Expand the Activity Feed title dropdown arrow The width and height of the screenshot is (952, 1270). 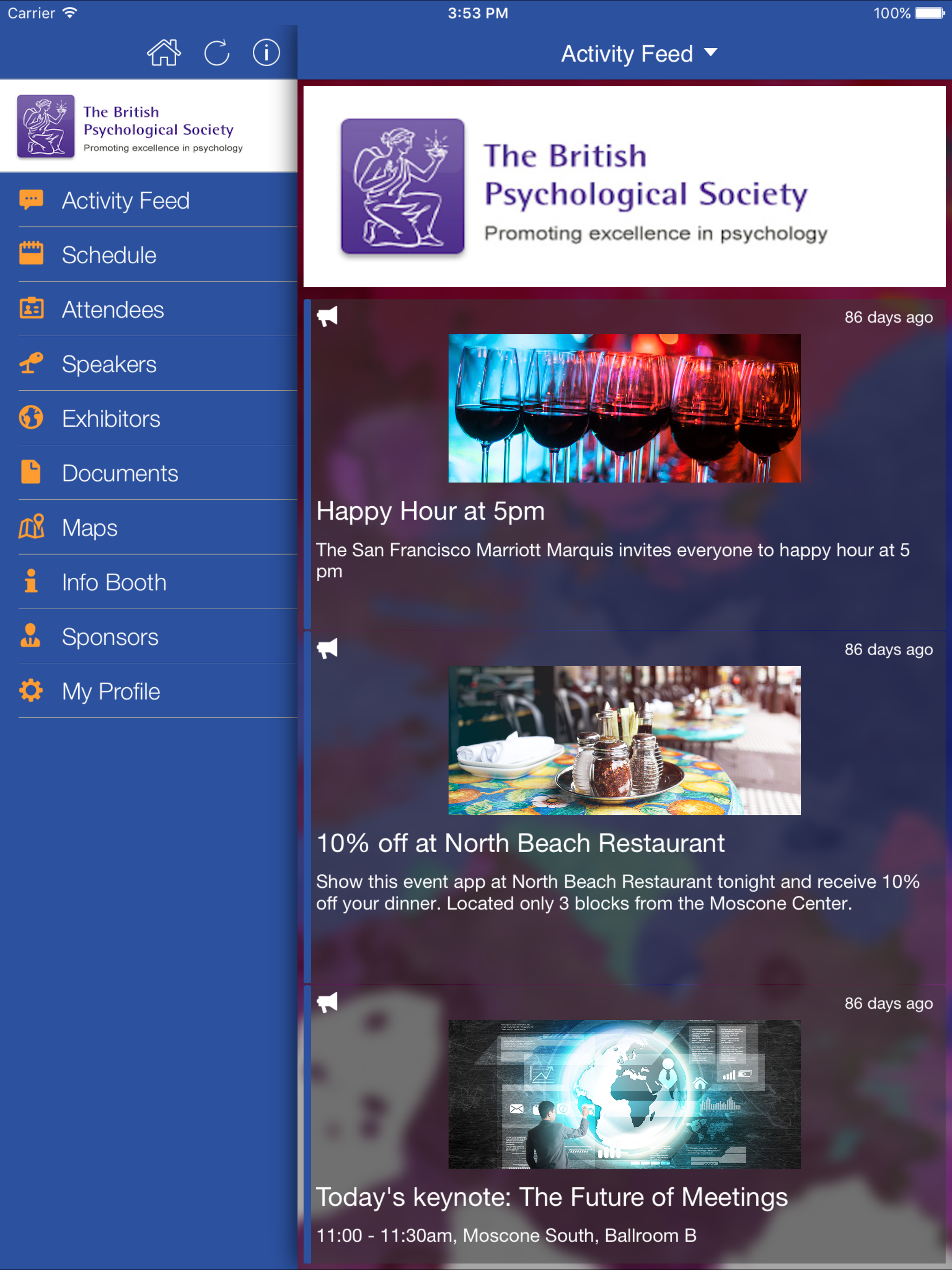coord(711,53)
